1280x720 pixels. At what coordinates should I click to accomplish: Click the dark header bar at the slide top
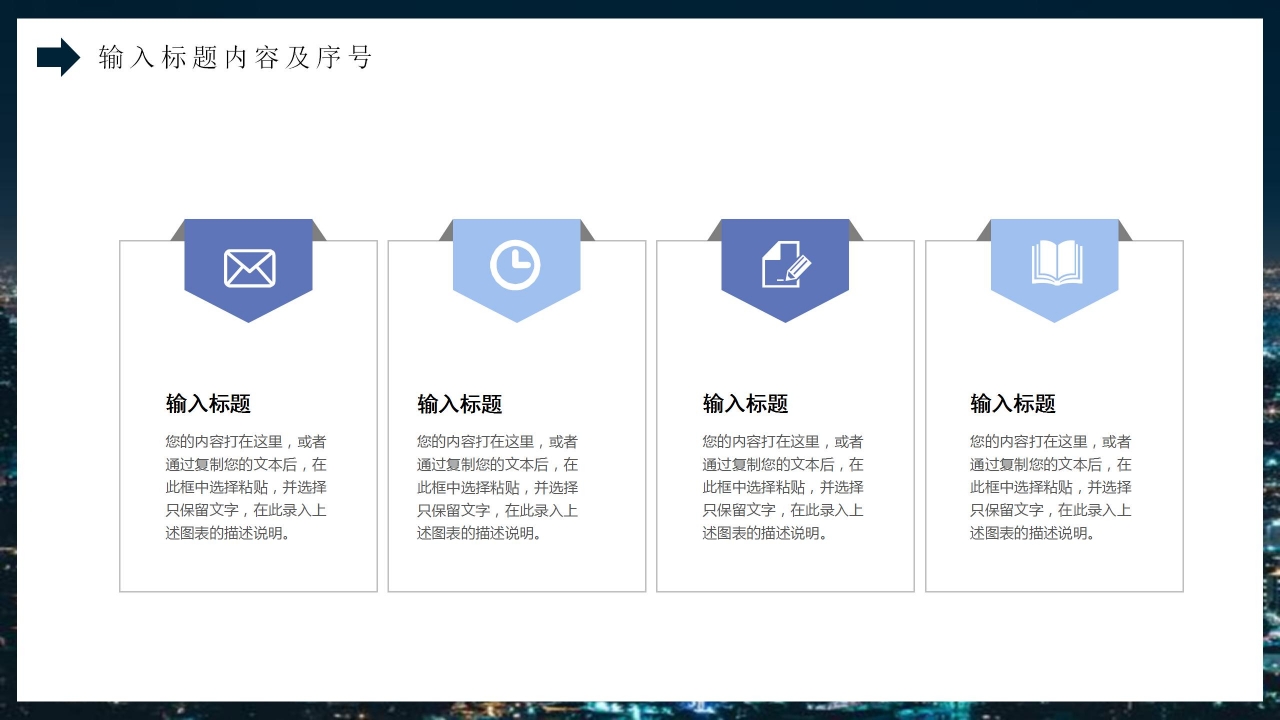pyautogui.click(x=640, y=8)
